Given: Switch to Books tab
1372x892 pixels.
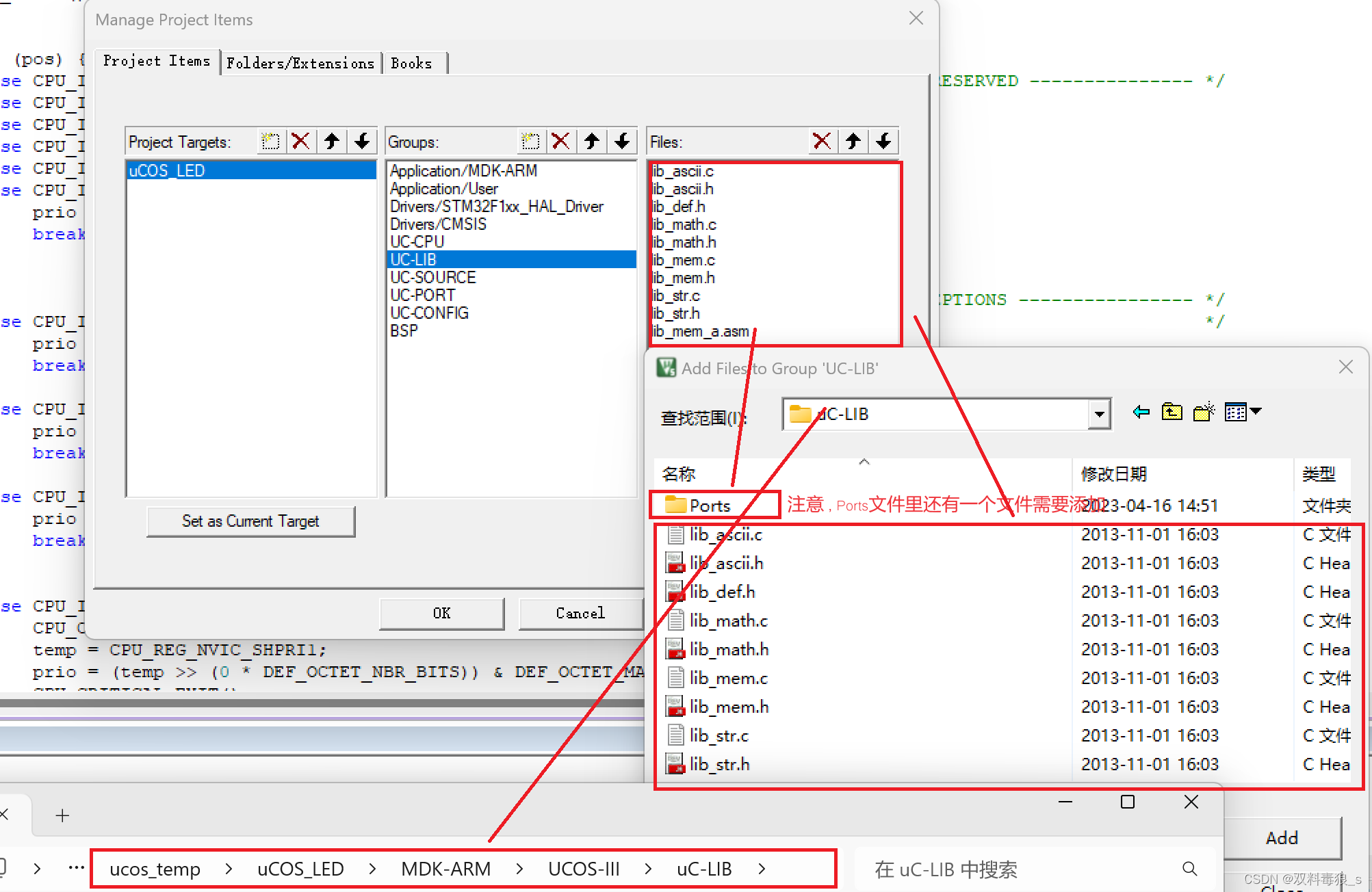Looking at the screenshot, I should tap(412, 63).
